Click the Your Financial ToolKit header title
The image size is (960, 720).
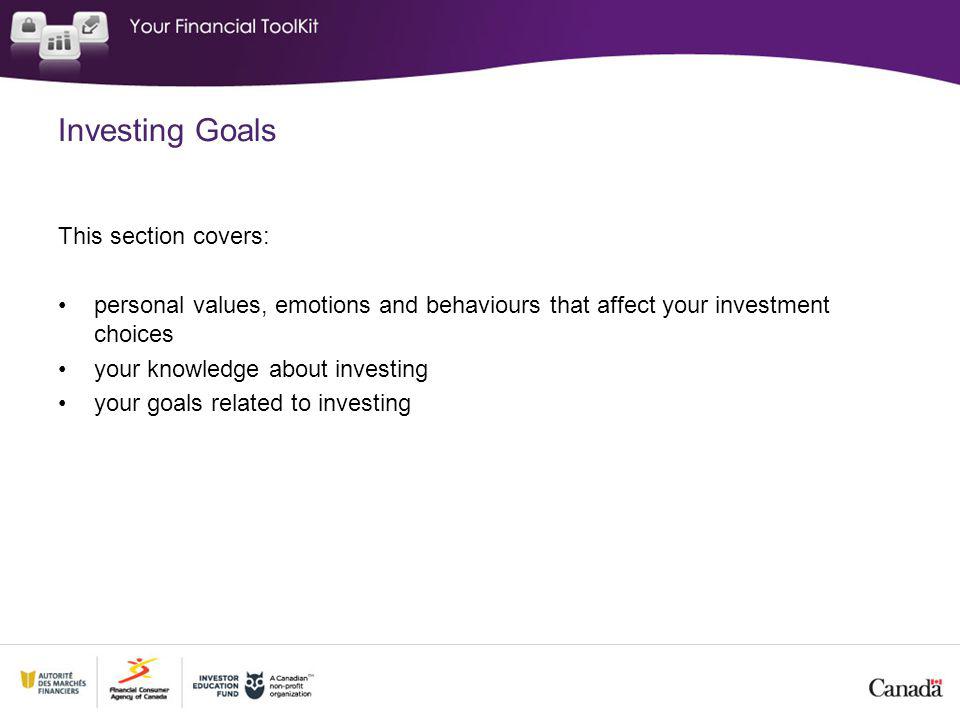[x=224, y=26]
